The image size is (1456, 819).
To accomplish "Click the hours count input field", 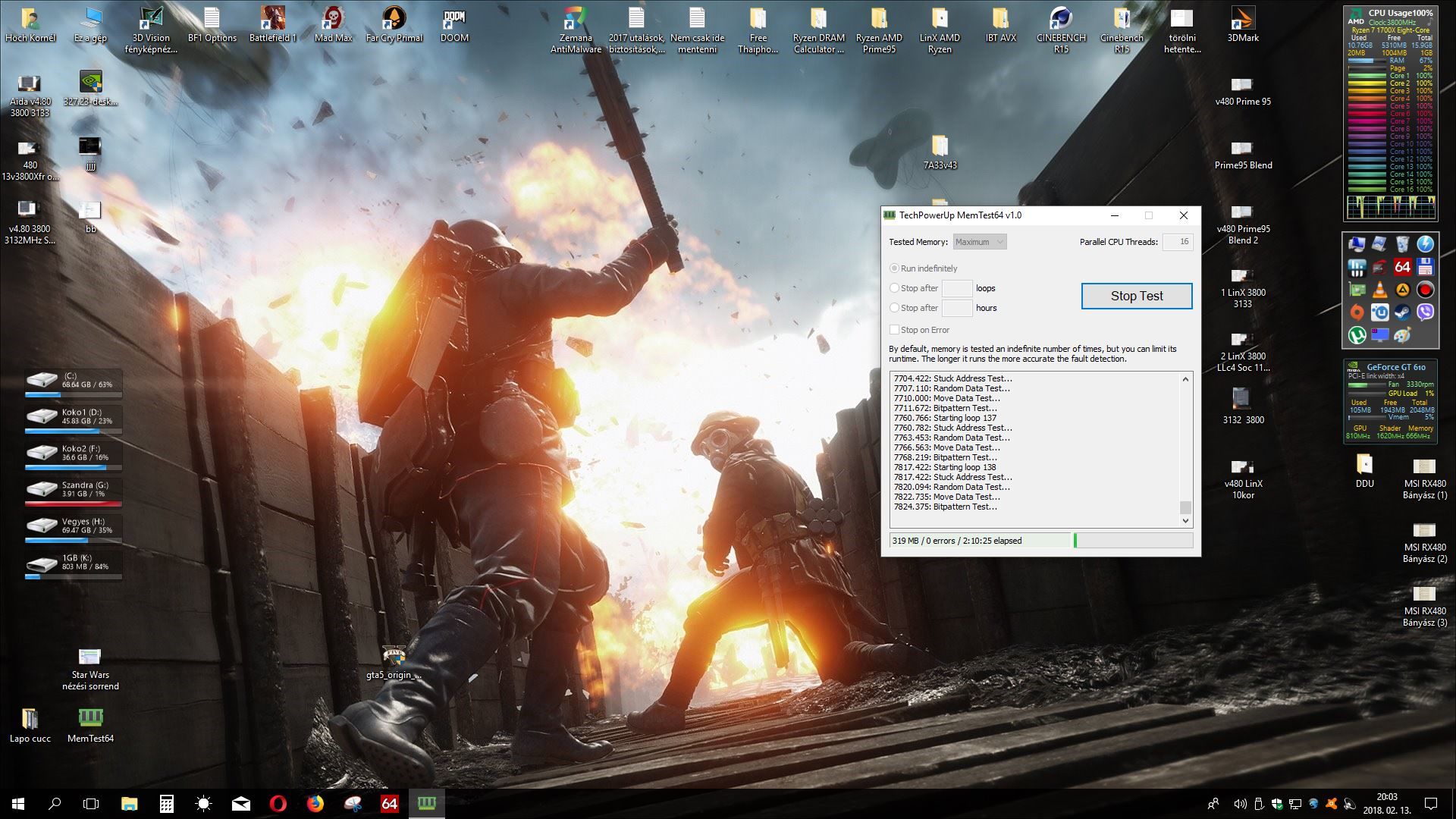I will tap(957, 308).
